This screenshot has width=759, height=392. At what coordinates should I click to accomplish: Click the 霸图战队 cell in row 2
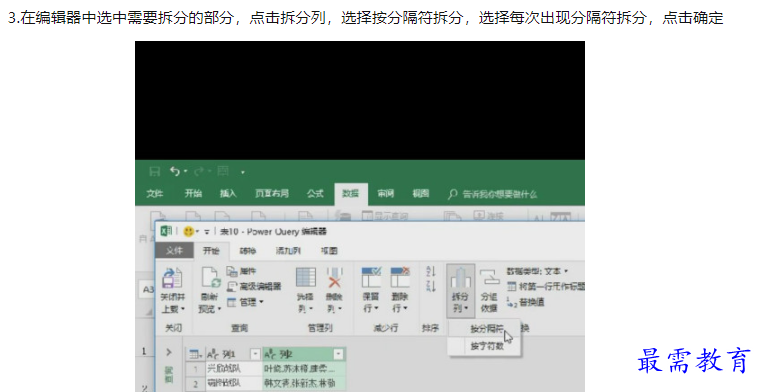[x=233, y=383]
